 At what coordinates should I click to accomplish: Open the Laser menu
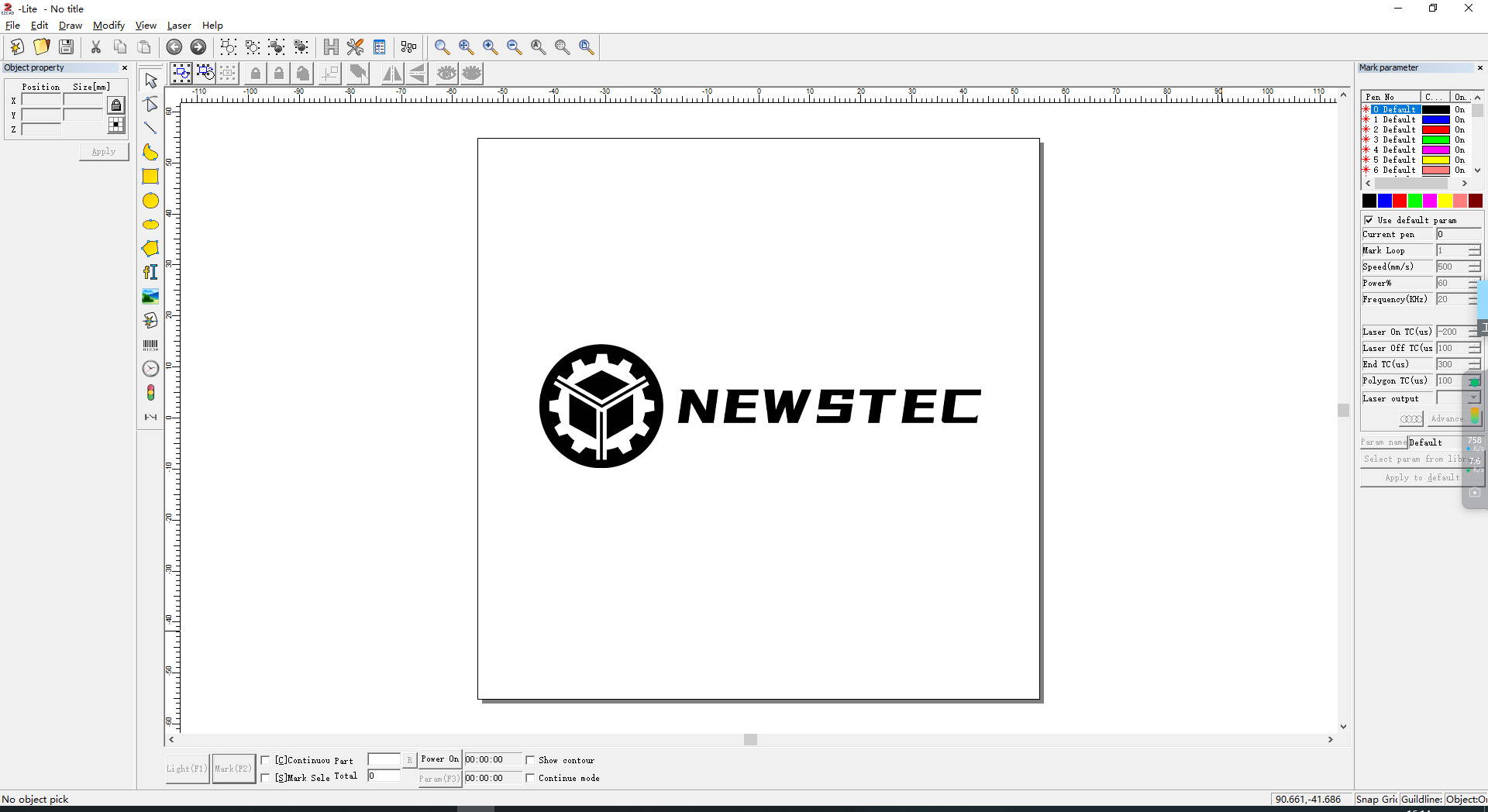179,26
